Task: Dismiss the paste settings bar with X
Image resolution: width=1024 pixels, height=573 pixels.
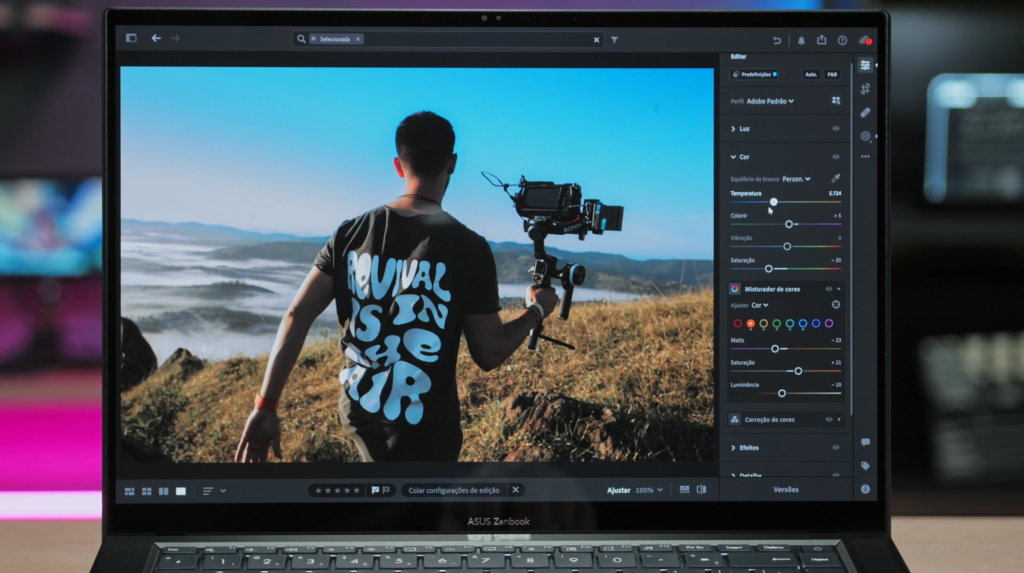Action: click(515, 490)
